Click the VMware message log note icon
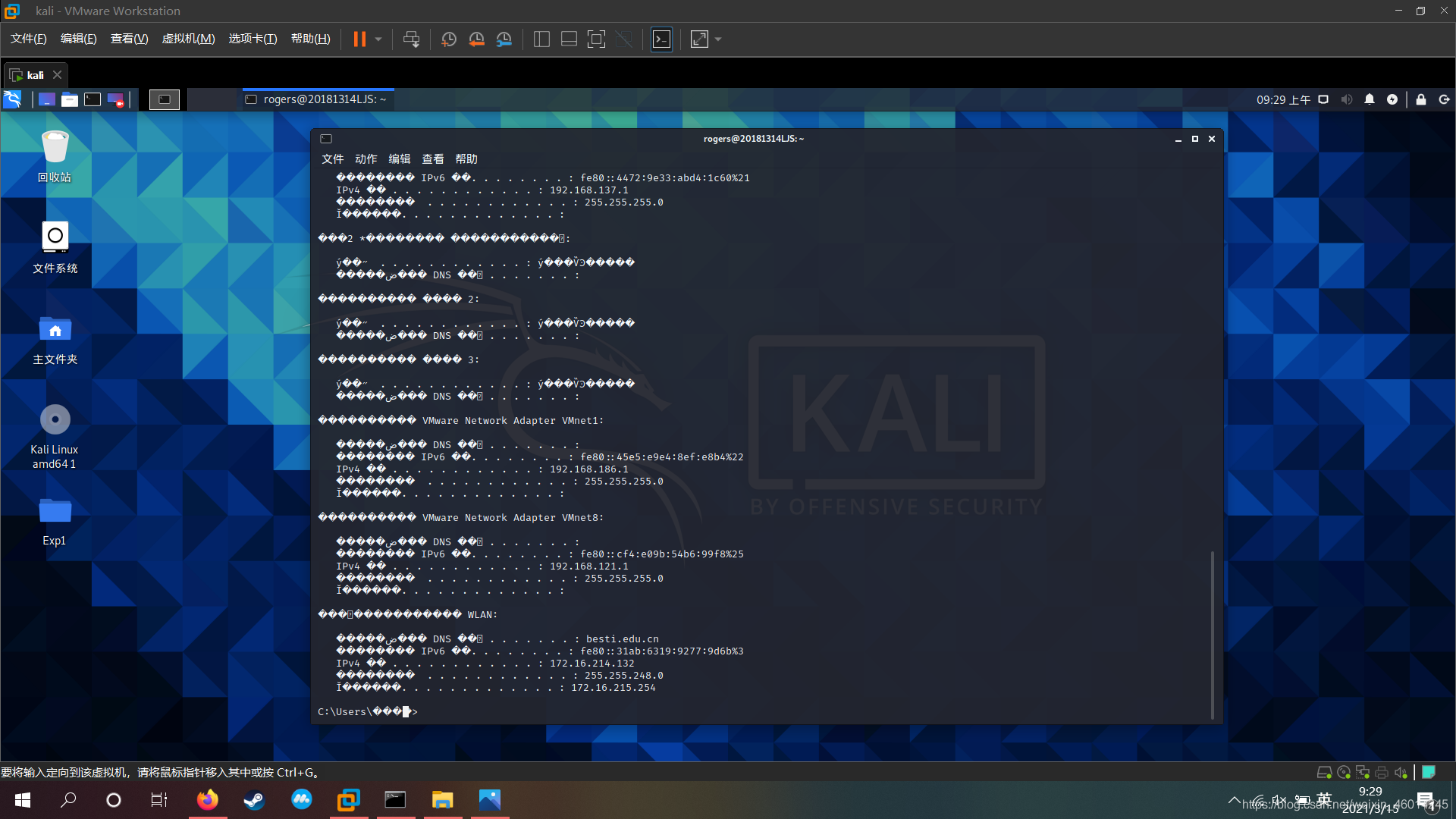Viewport: 1456px width, 819px height. tap(1429, 772)
